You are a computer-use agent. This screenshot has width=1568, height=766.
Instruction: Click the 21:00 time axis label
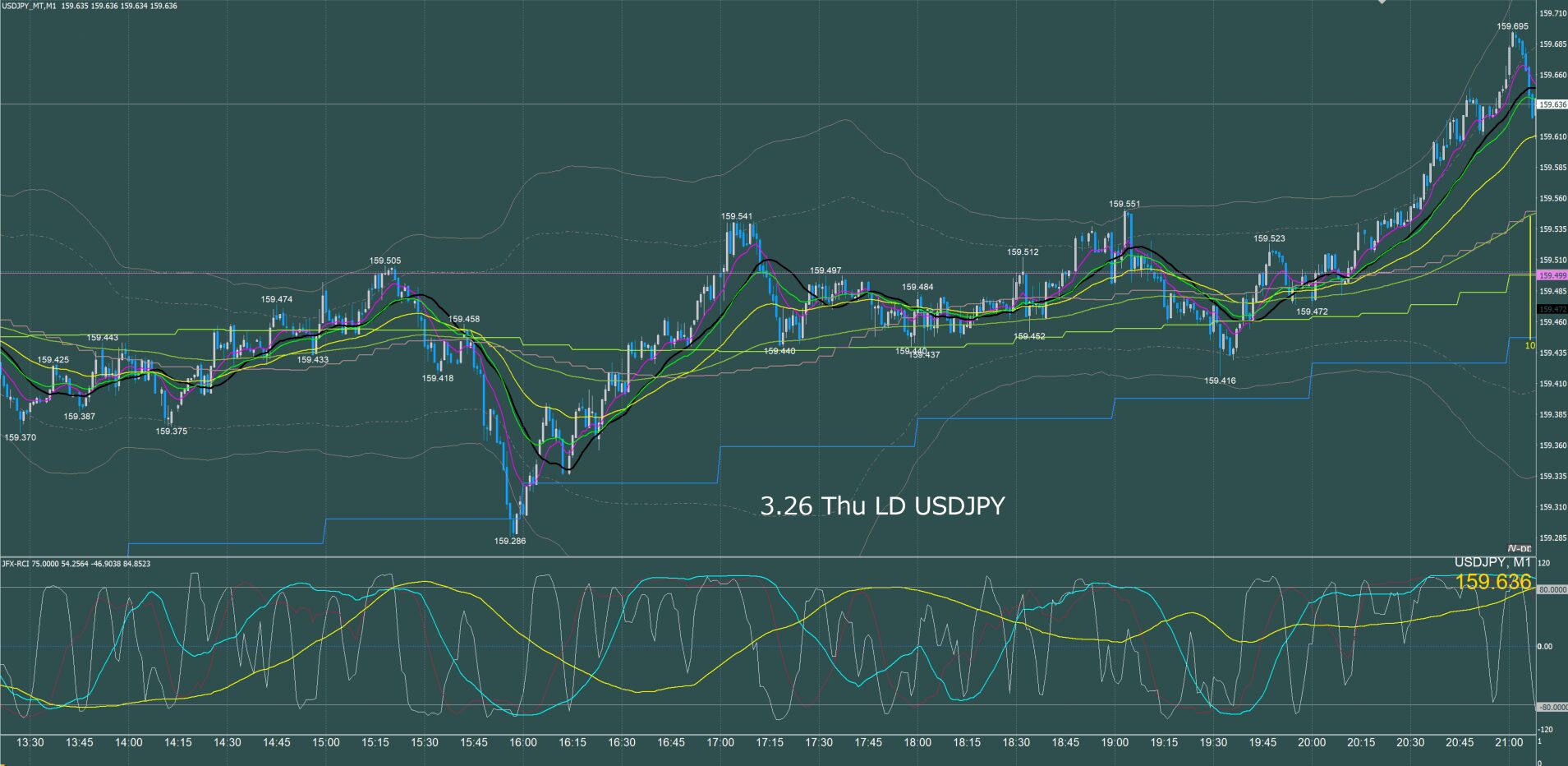[1509, 743]
